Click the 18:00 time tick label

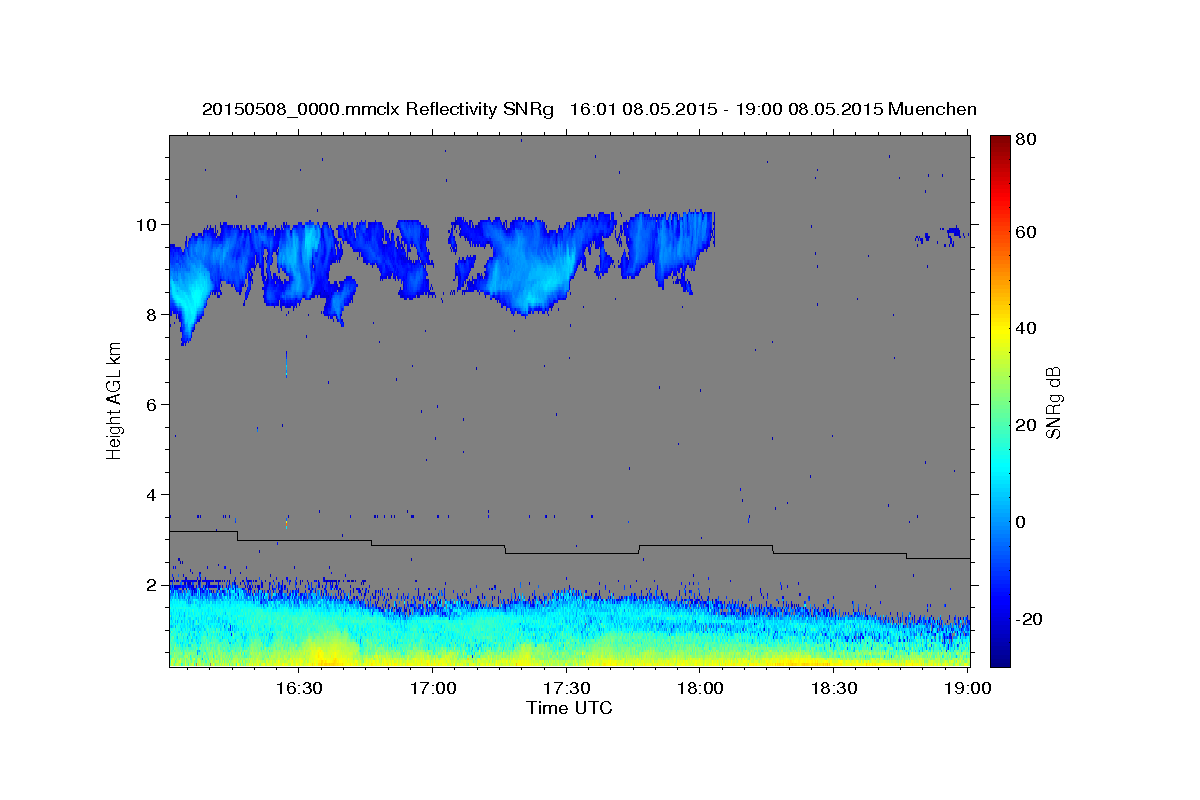pos(700,688)
